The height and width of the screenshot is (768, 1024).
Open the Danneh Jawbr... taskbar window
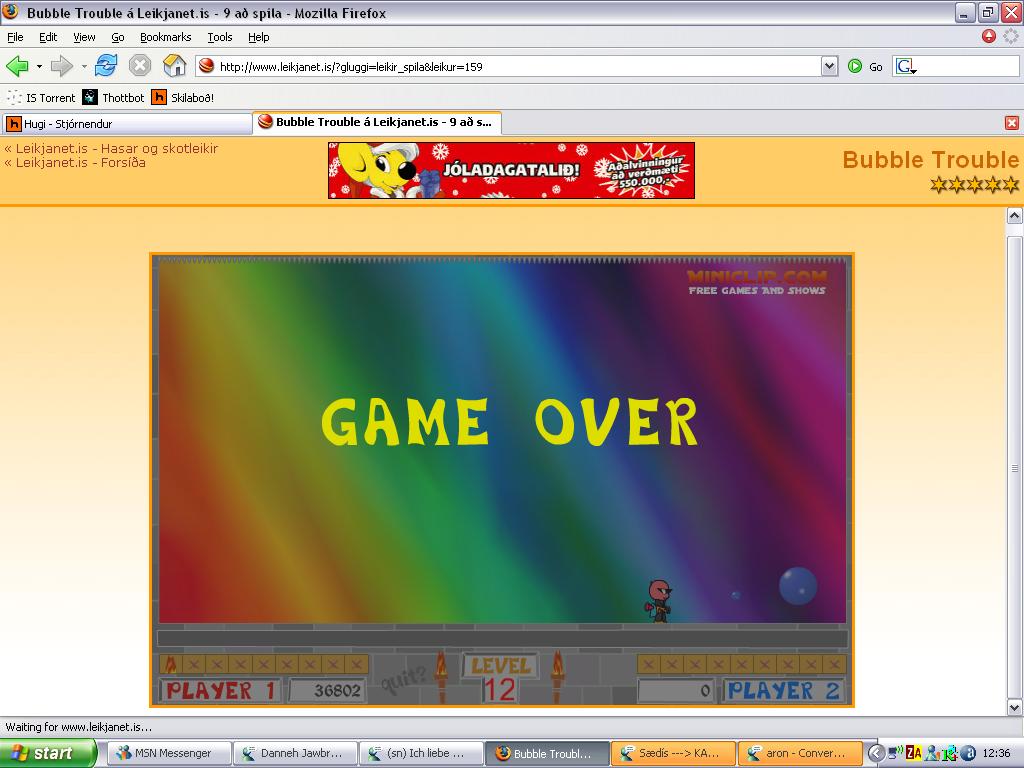tap(295, 753)
